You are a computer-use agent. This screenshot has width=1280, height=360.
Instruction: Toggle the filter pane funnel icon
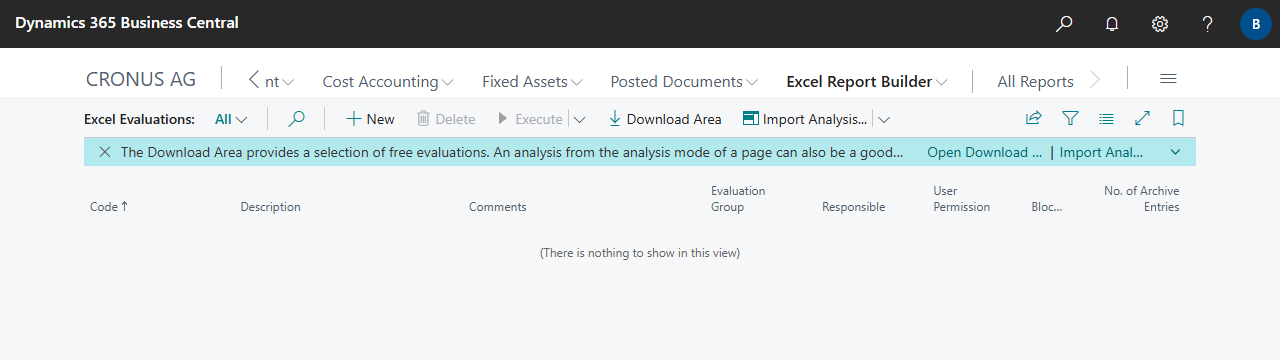[x=1070, y=118]
